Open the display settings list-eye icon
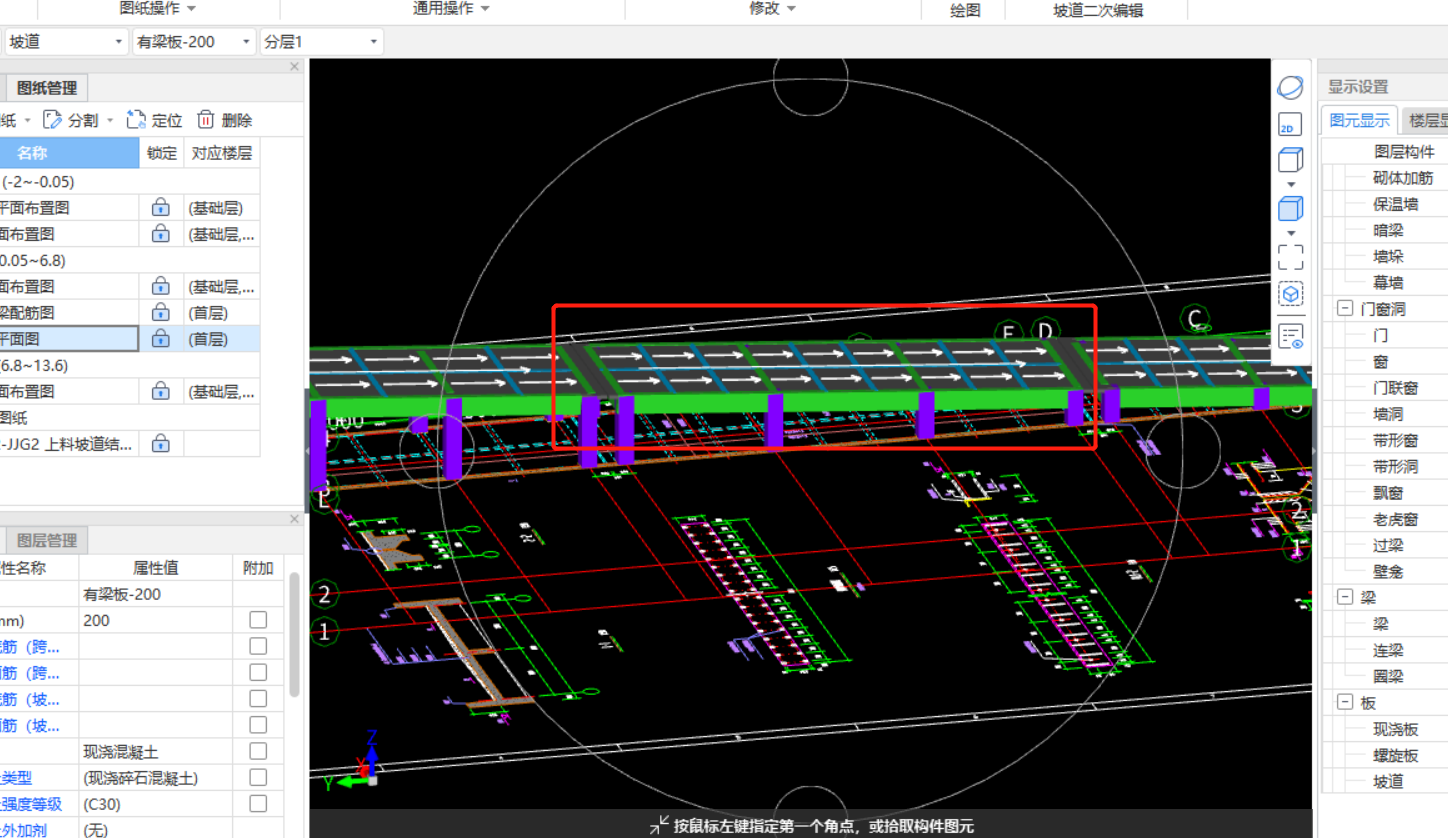 point(1290,336)
